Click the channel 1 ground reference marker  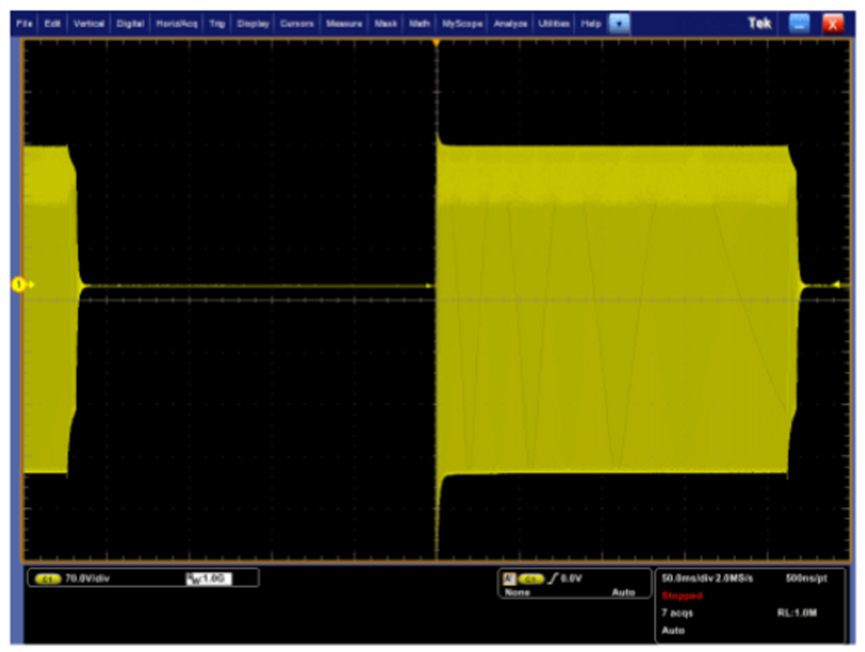19,285
